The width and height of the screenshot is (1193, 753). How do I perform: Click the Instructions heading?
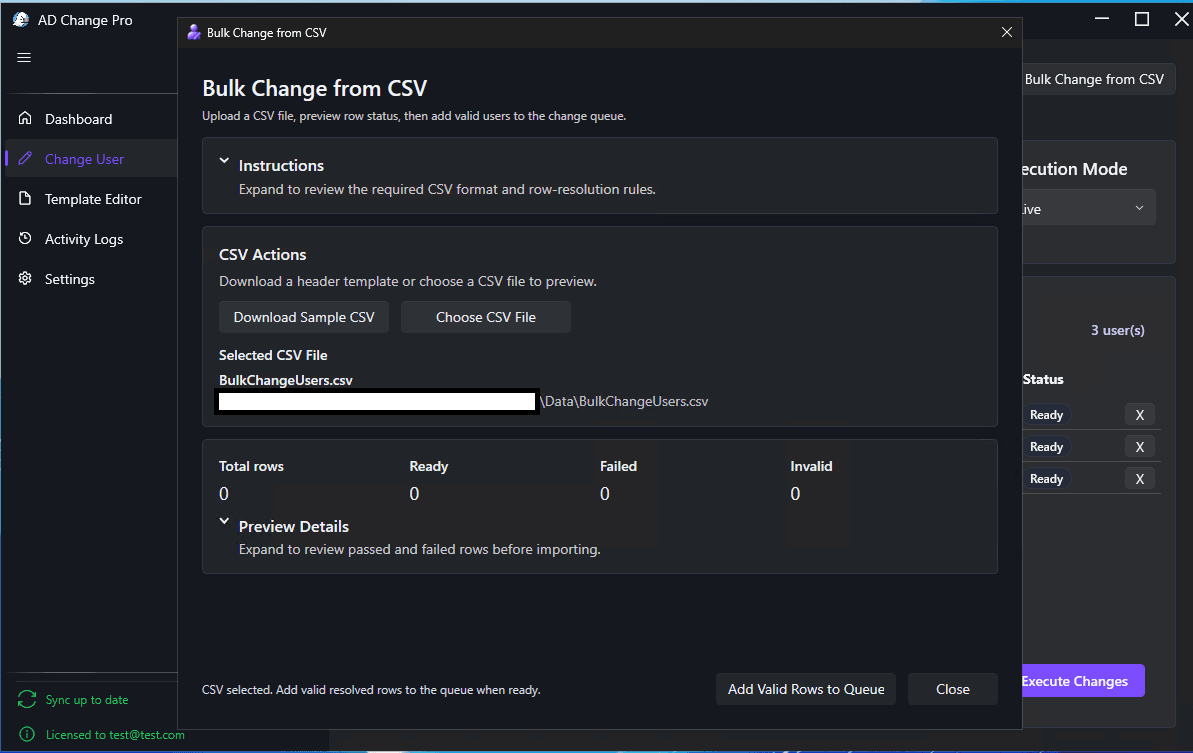coord(281,165)
